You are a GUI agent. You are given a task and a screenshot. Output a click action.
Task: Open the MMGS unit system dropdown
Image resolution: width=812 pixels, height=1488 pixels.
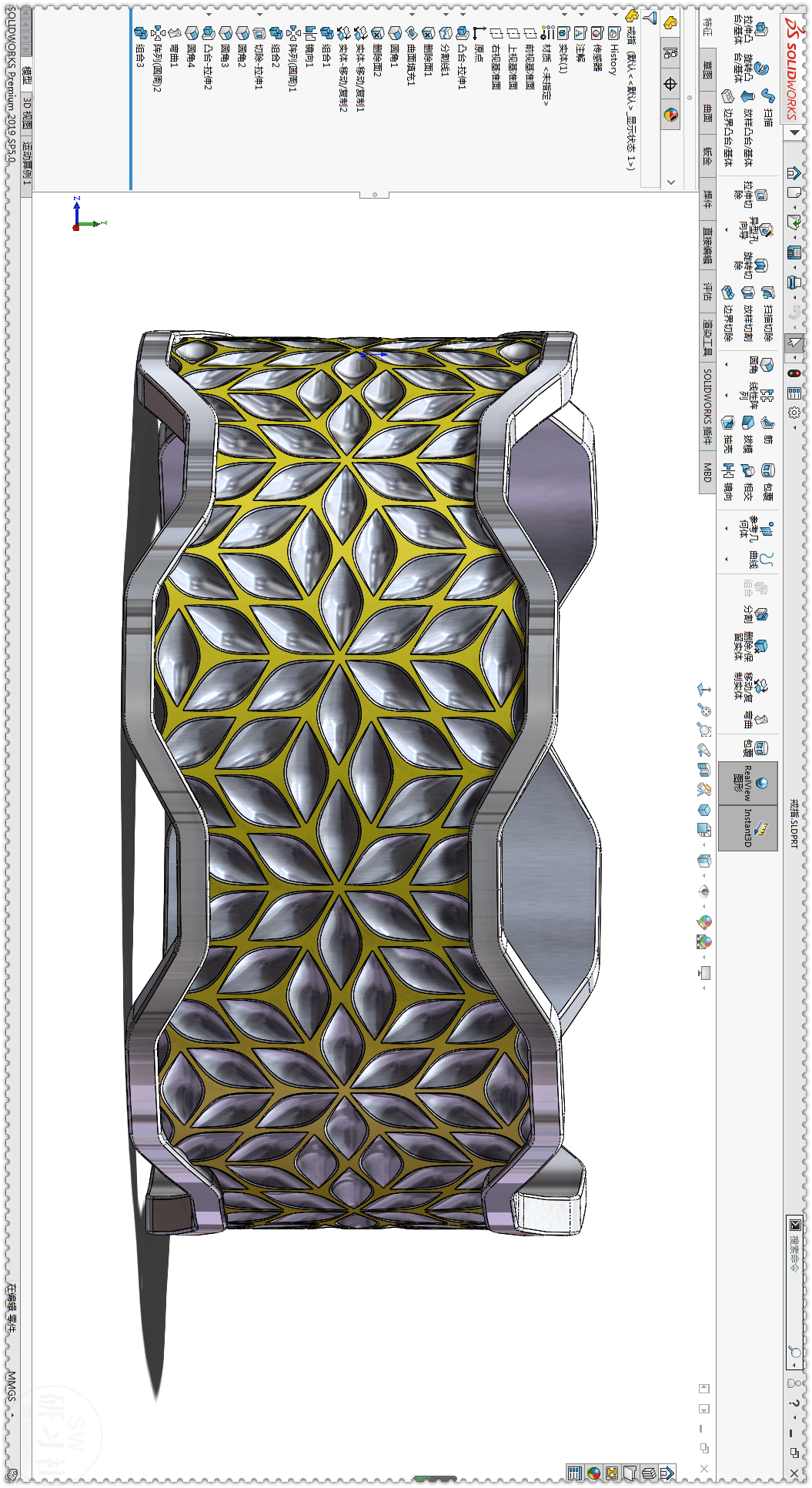coord(12,1413)
